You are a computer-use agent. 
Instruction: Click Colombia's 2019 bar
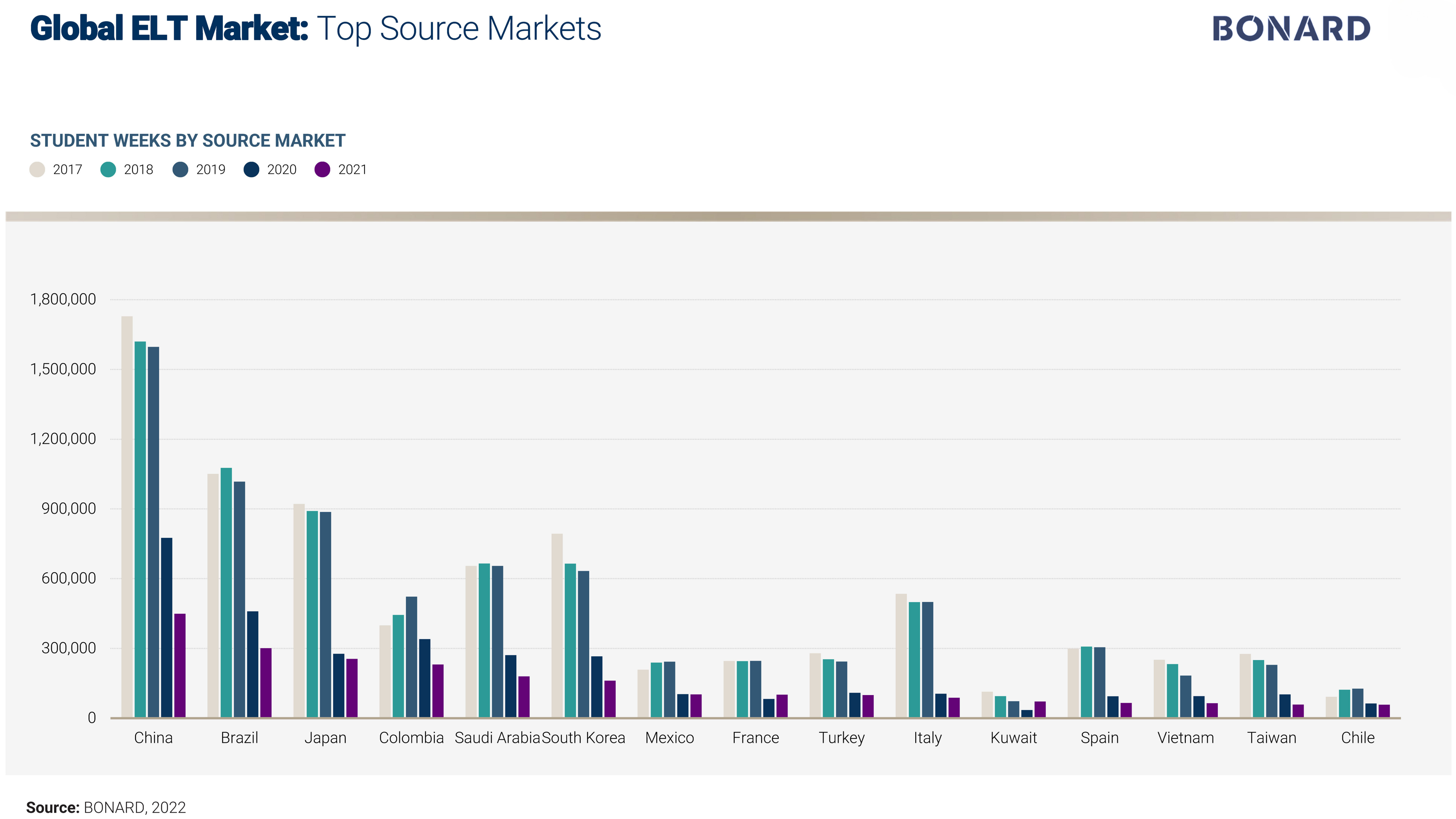tap(412, 657)
